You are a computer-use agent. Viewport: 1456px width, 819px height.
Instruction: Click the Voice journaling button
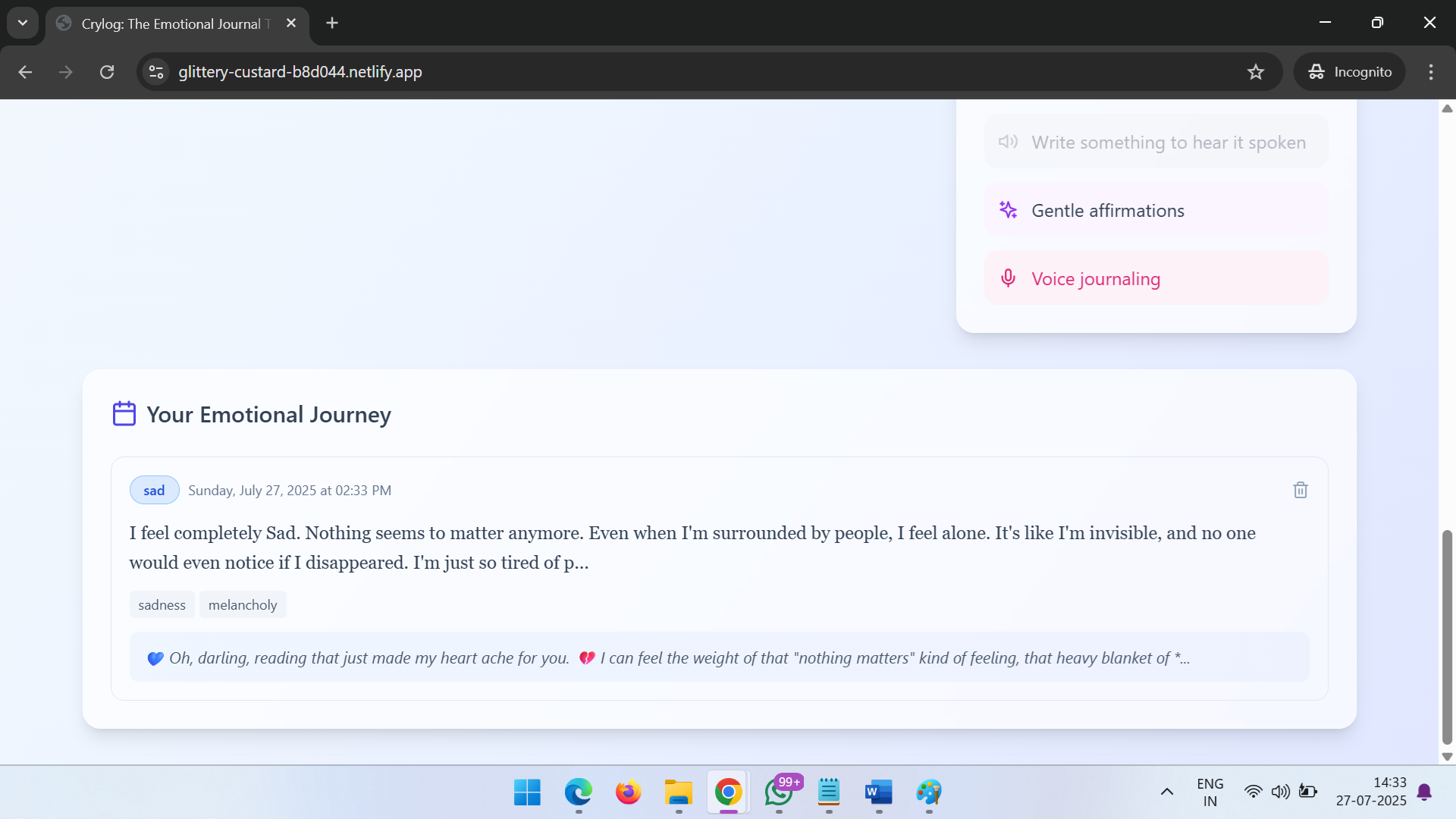(x=1156, y=278)
